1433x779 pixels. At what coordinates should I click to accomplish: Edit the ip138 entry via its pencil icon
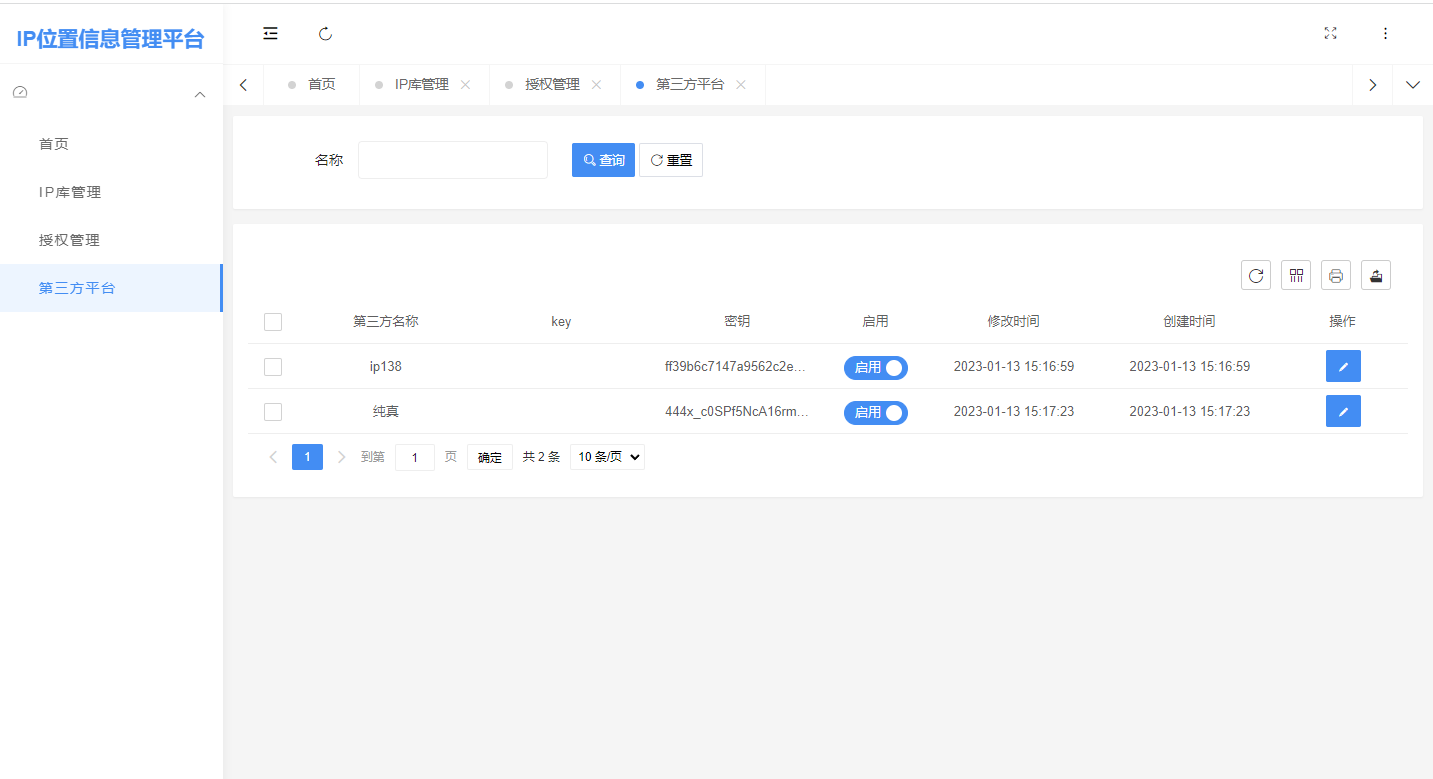pos(1343,366)
